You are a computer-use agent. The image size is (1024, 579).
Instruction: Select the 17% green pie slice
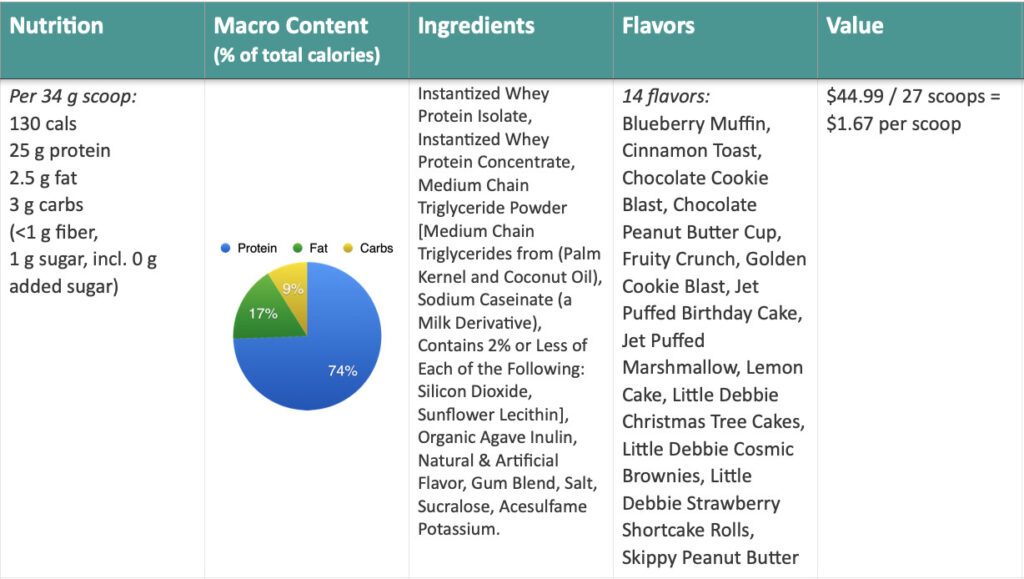point(264,313)
